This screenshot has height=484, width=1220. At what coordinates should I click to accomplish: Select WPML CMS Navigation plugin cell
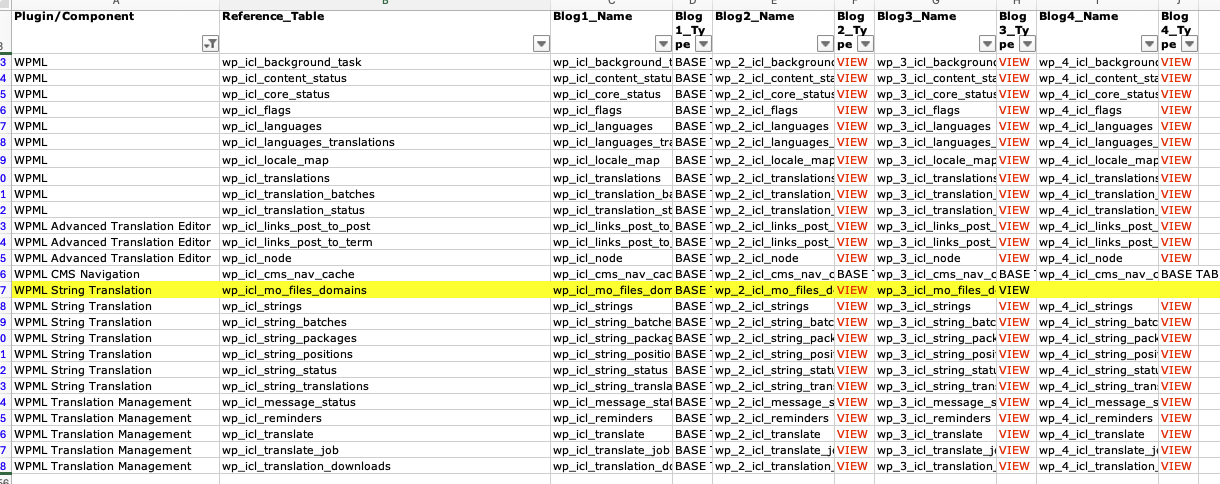point(115,274)
